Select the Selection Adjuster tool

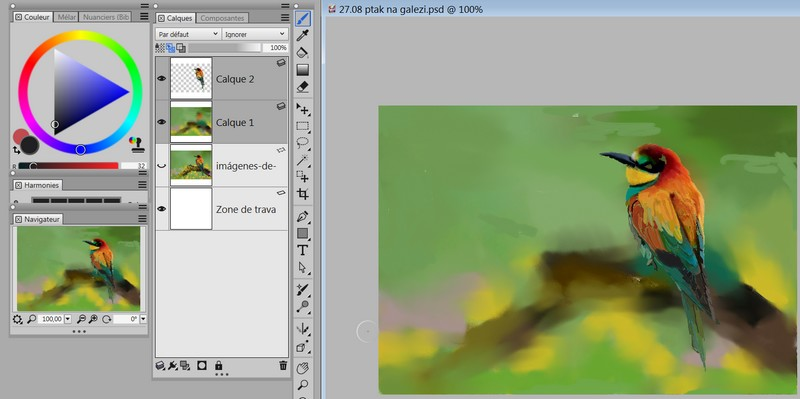click(x=303, y=177)
